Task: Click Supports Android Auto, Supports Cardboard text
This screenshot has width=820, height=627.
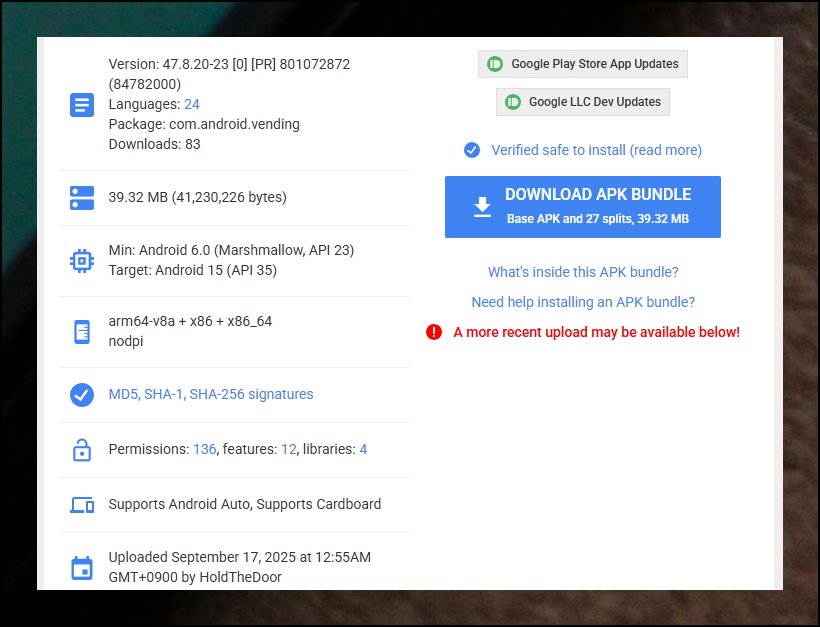Action: [245, 504]
